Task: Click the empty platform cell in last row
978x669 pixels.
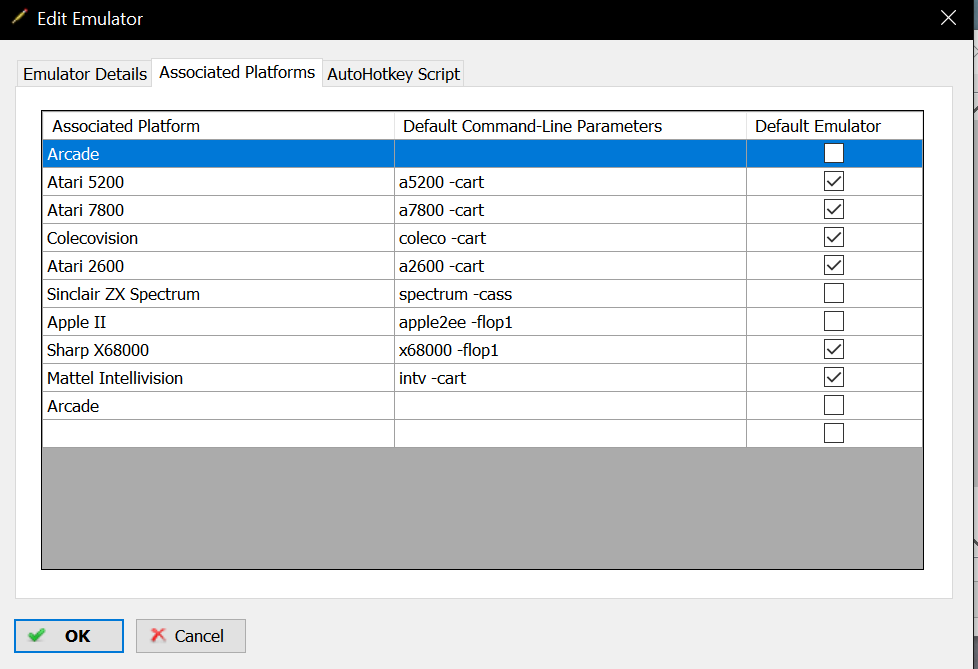Action: pos(218,433)
